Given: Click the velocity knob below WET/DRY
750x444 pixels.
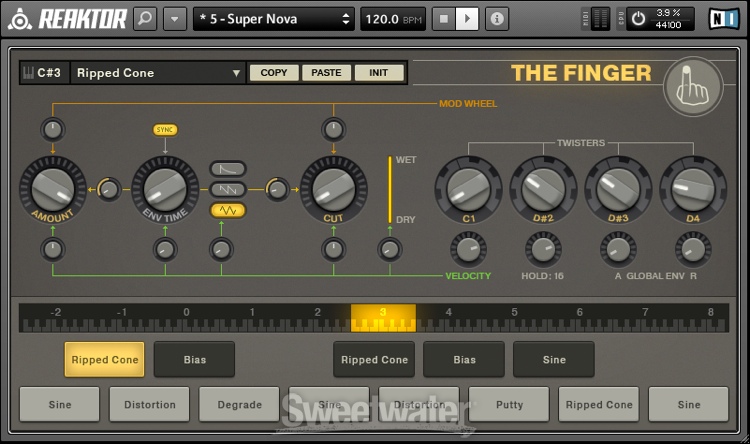Looking at the screenshot, I should coord(390,249).
